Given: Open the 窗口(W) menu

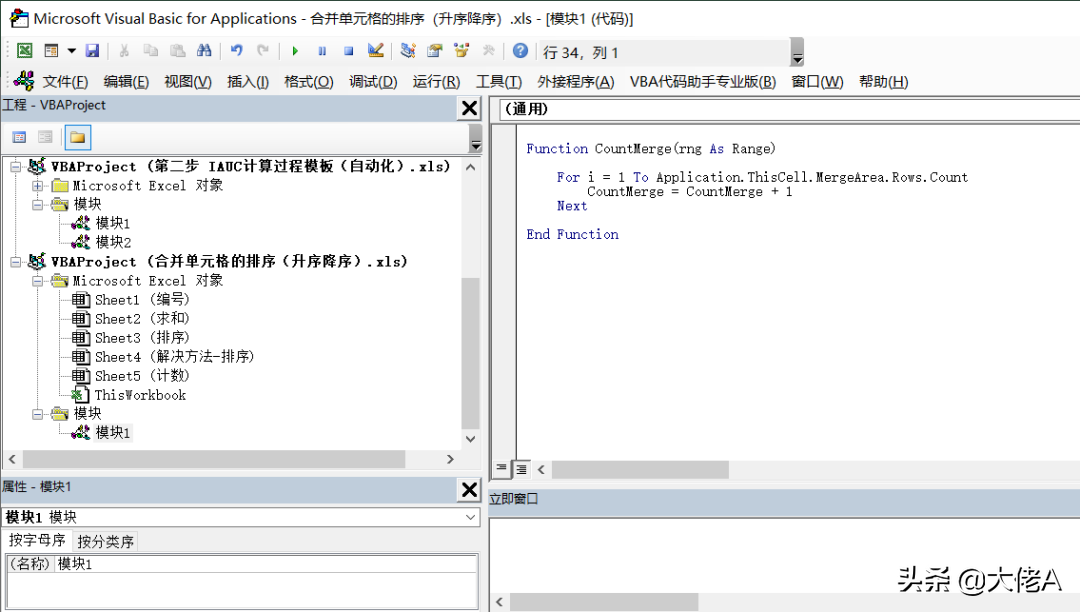Looking at the screenshot, I should [x=817, y=81].
